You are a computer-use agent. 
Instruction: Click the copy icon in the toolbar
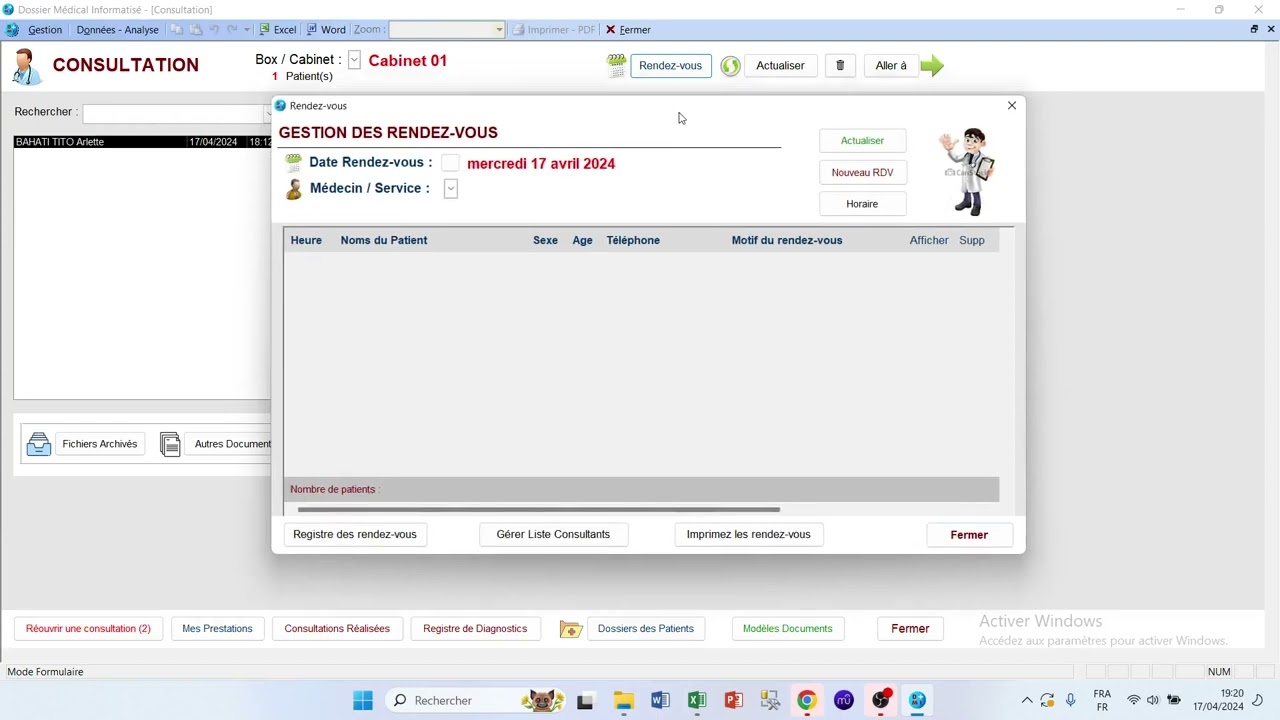177,30
